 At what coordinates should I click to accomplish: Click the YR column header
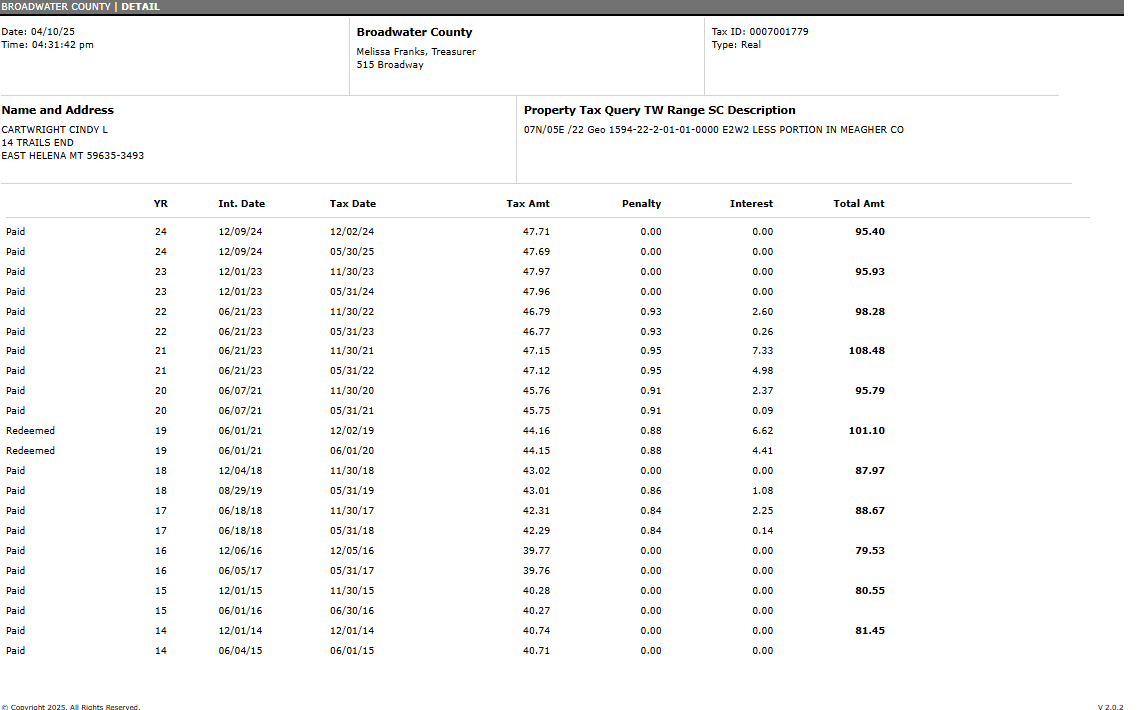click(x=161, y=204)
